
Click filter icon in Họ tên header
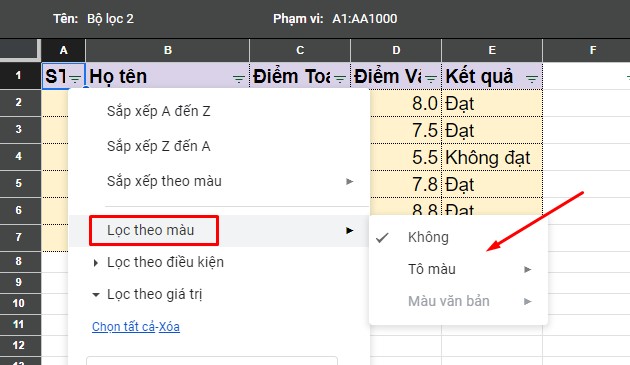pyautogui.click(x=239, y=79)
